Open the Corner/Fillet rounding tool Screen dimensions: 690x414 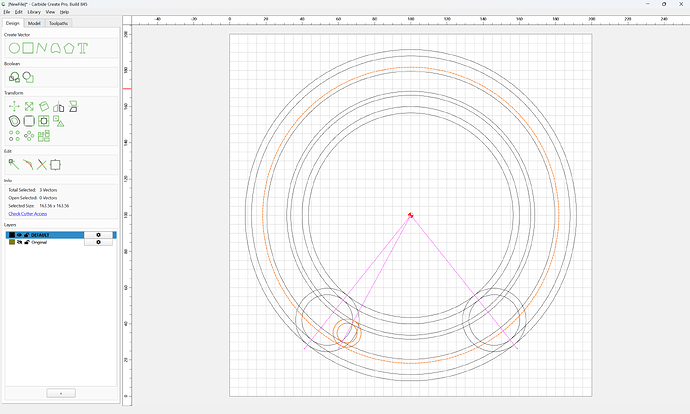(29, 121)
